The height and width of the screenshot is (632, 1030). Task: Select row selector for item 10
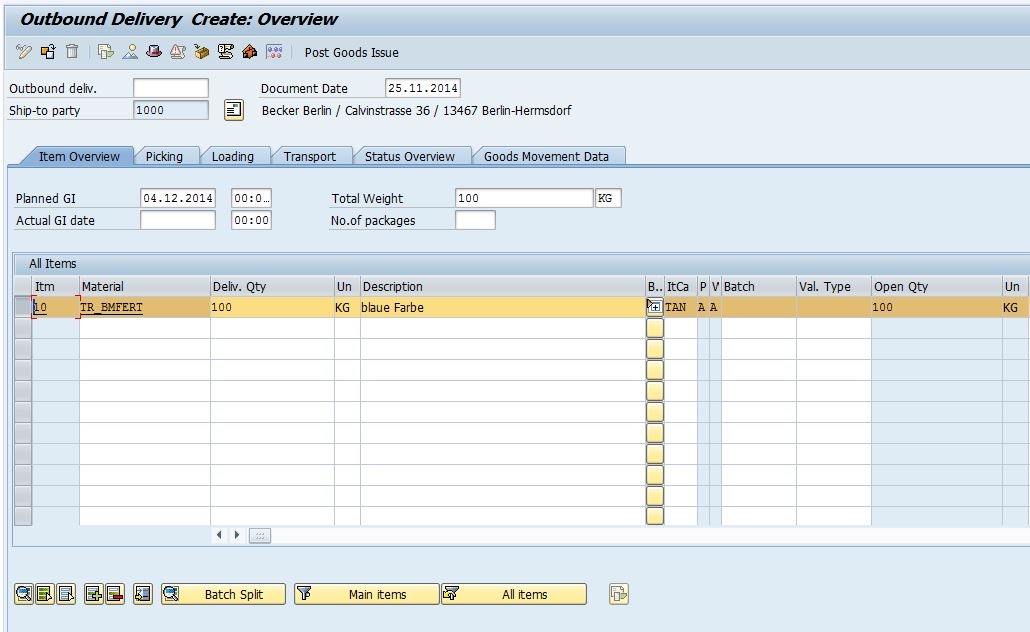(23, 307)
